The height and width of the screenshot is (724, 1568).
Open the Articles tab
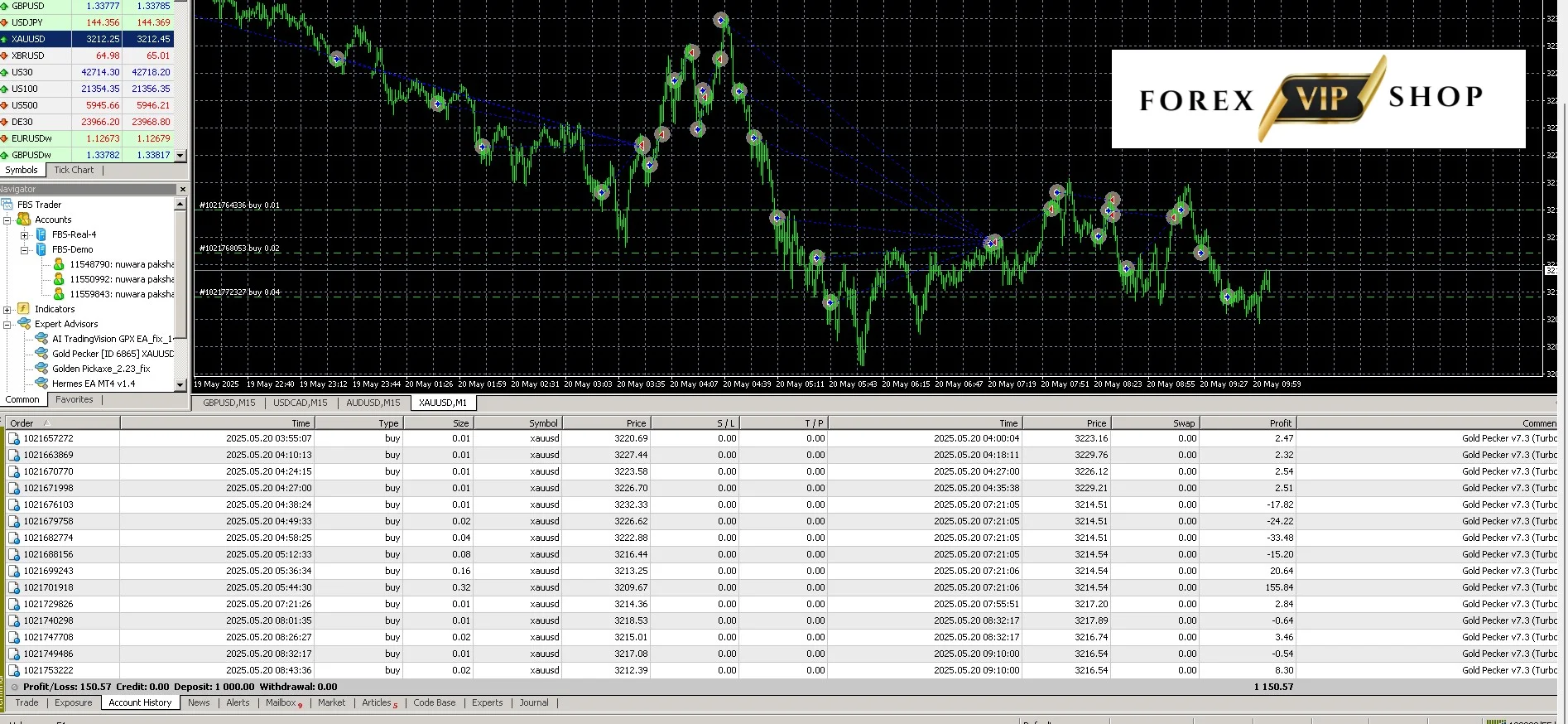click(x=379, y=702)
